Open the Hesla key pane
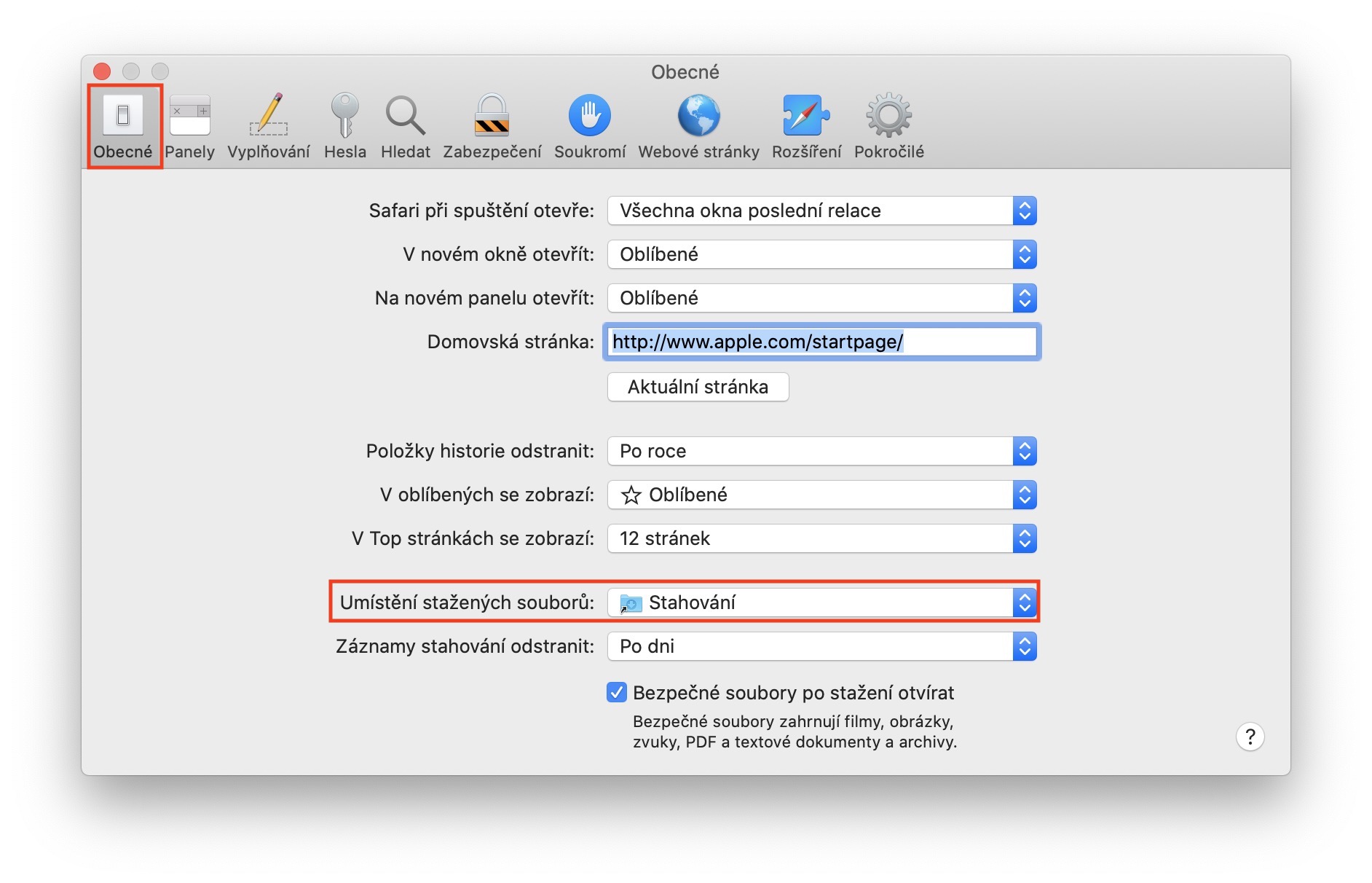Screen dimensions: 1372x883 345,127
